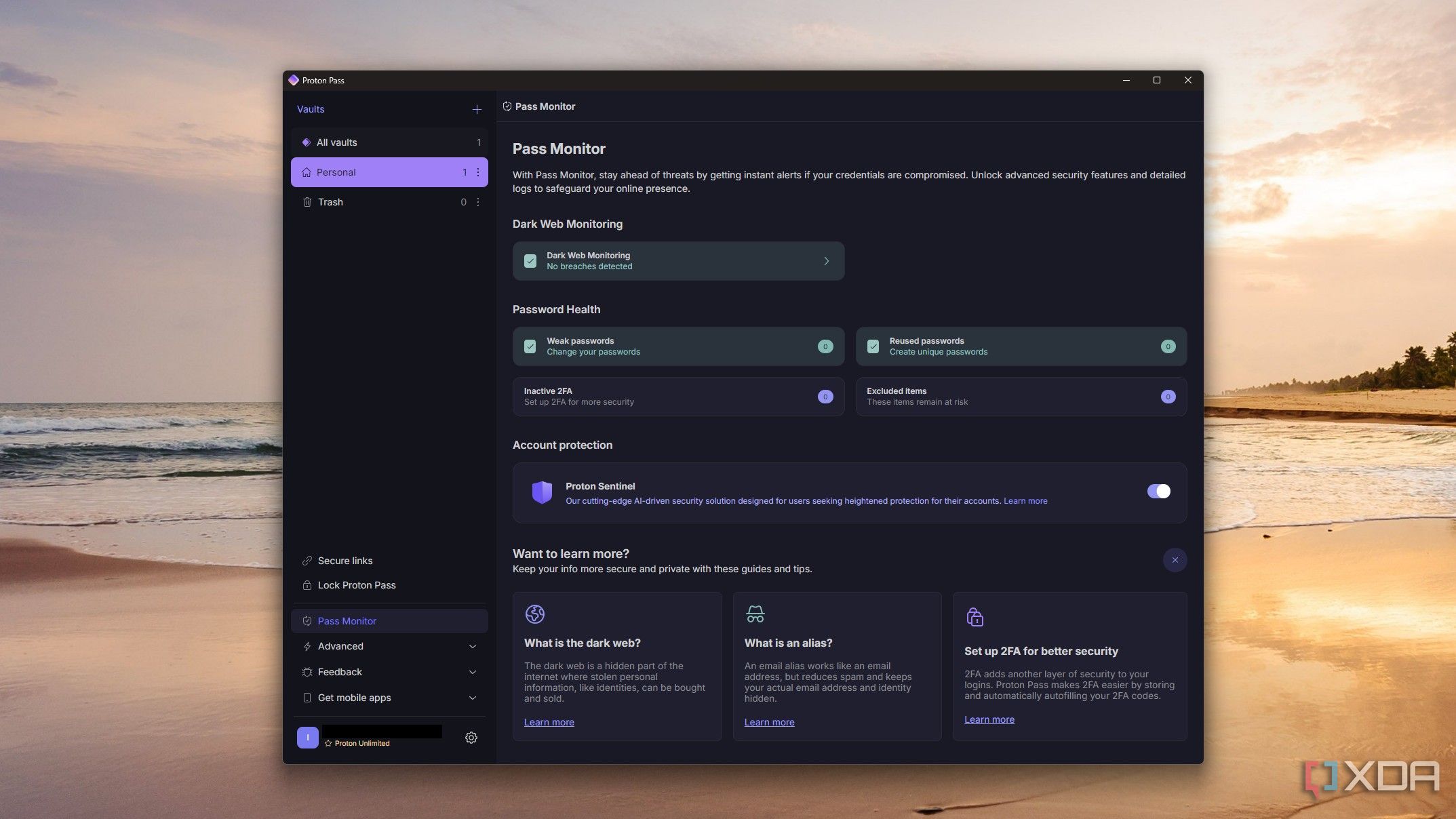The height and width of the screenshot is (819, 1456).
Task: Click the Dark Web Monitoring chevron arrow
Action: pos(826,261)
